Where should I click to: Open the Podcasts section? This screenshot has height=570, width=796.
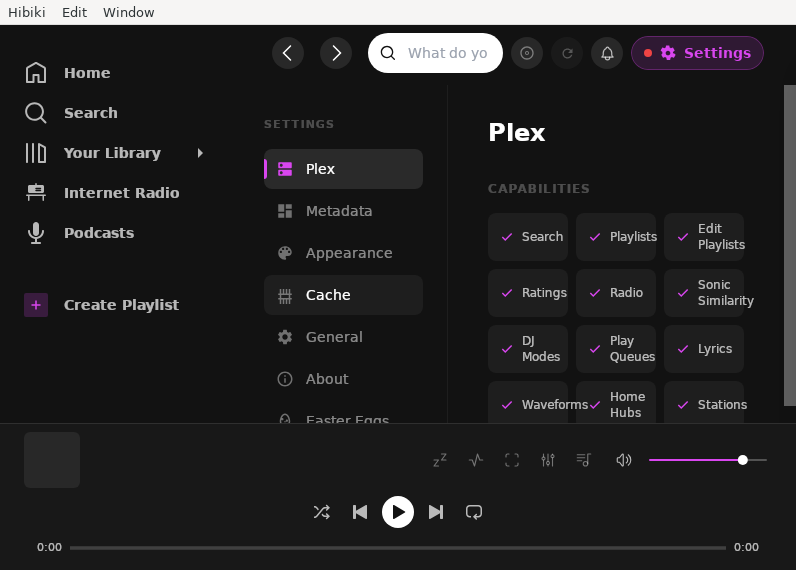point(79,233)
